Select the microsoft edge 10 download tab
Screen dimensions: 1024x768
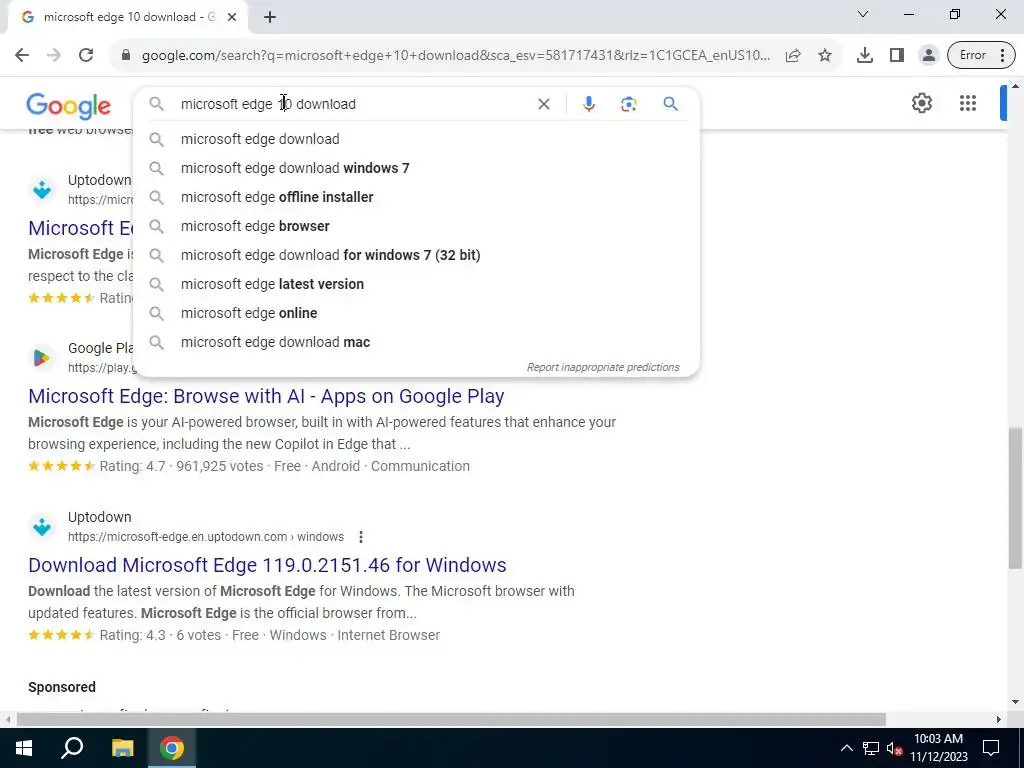click(127, 17)
